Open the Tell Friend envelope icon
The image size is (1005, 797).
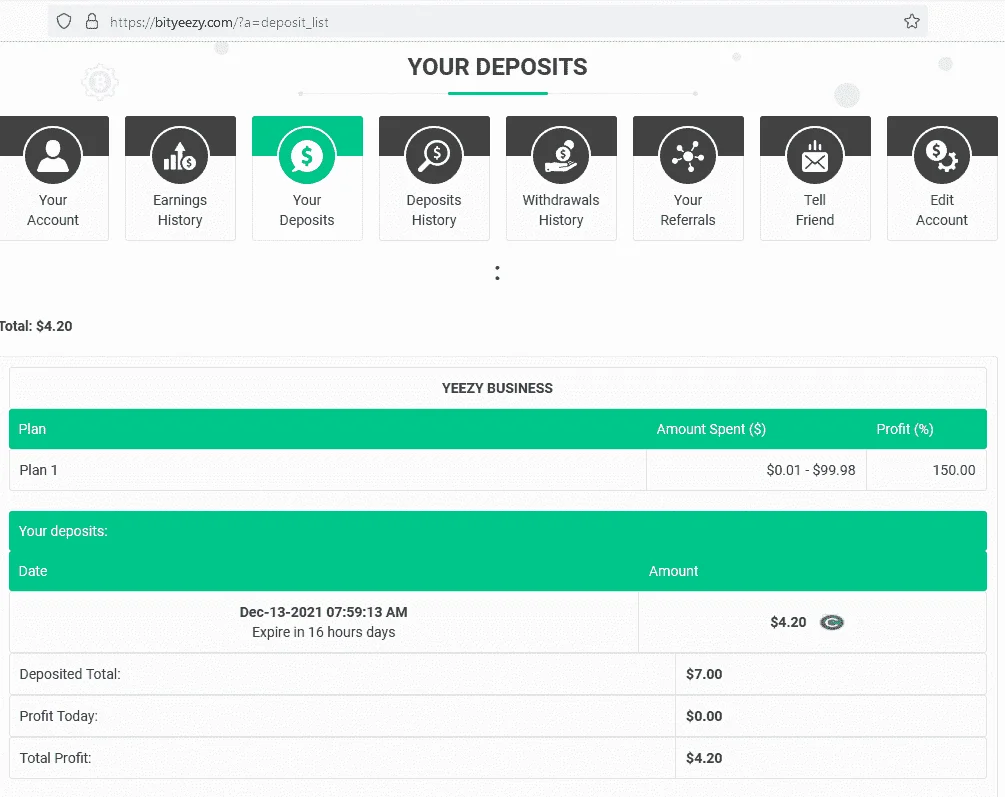pos(815,156)
